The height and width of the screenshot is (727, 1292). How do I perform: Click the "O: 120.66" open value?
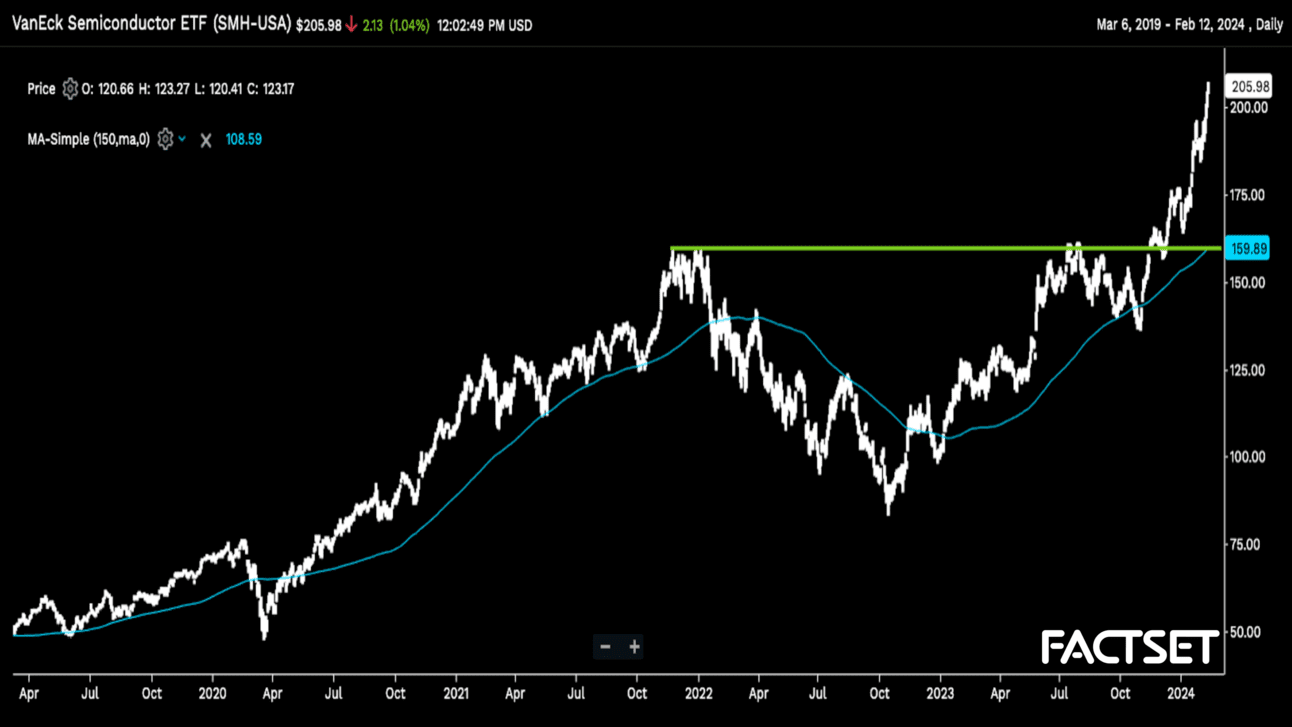[x=108, y=89]
